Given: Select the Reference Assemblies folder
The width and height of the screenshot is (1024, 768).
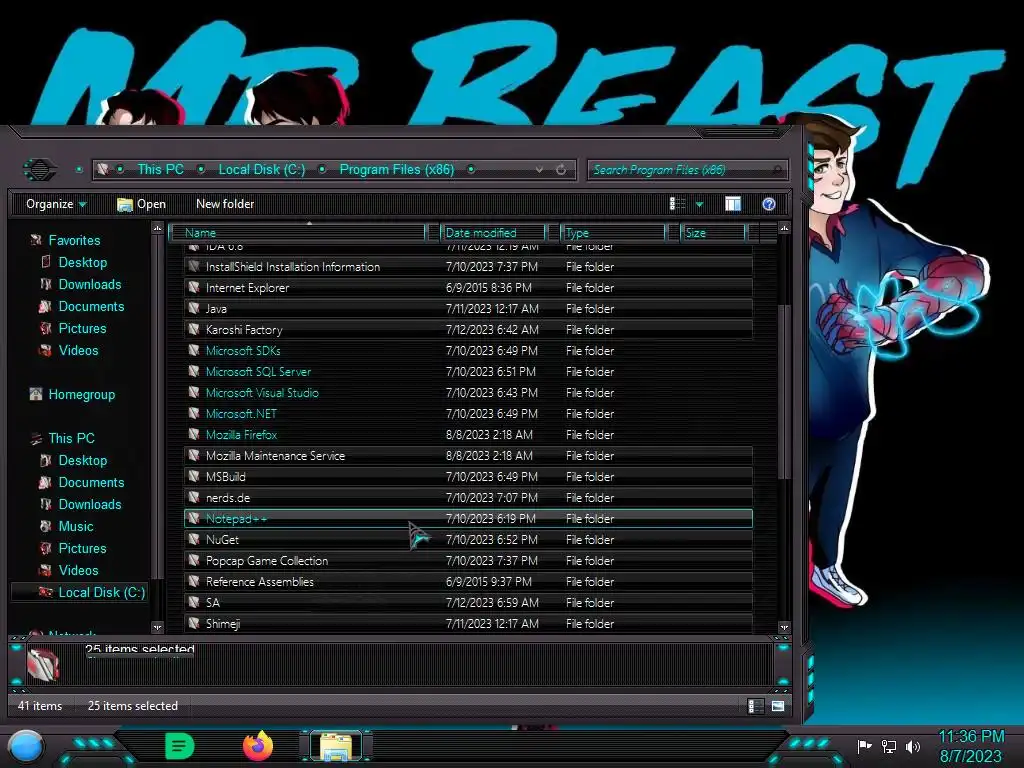Looking at the screenshot, I should pyautogui.click(x=468, y=582).
